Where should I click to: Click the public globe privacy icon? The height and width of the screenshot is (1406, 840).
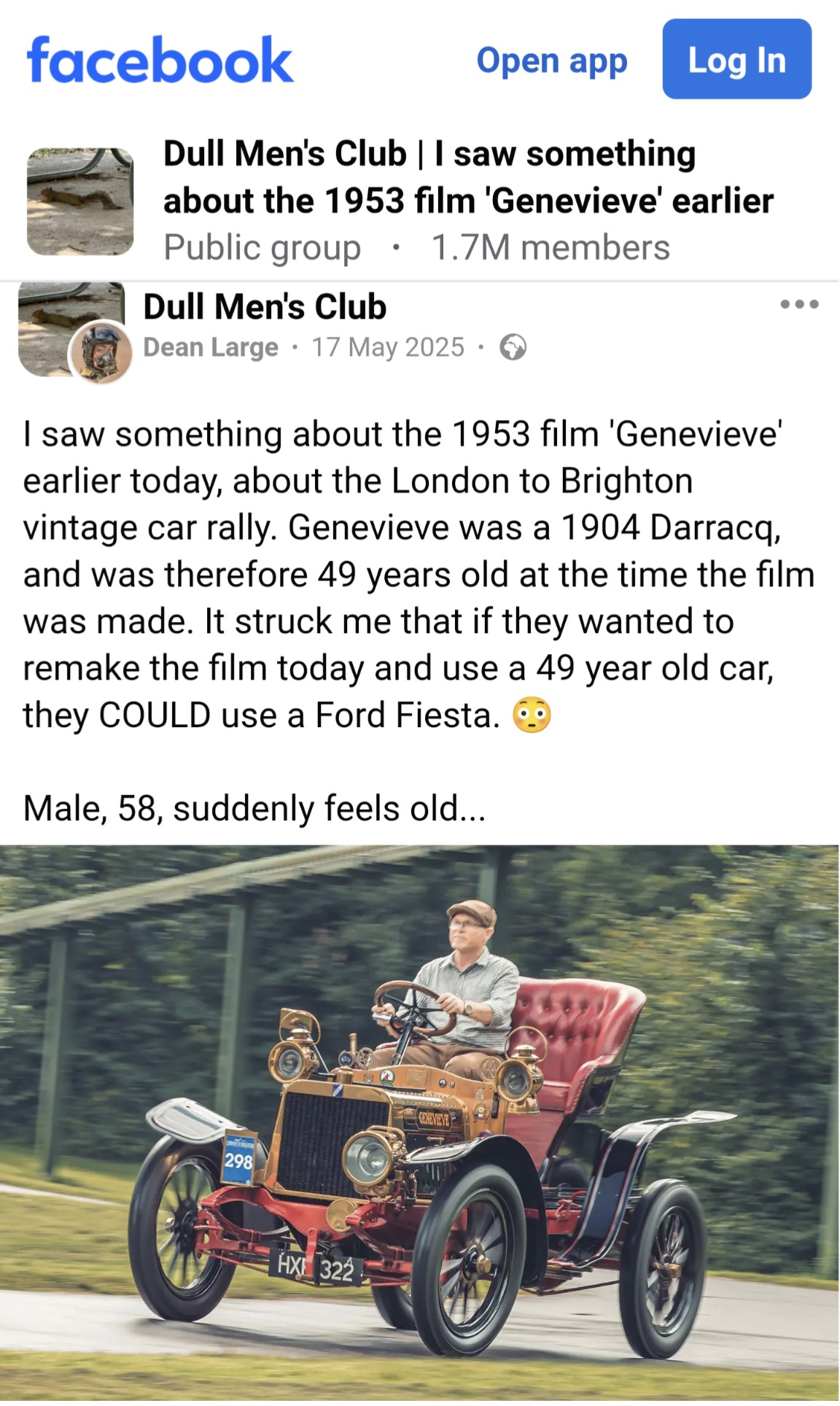513,347
